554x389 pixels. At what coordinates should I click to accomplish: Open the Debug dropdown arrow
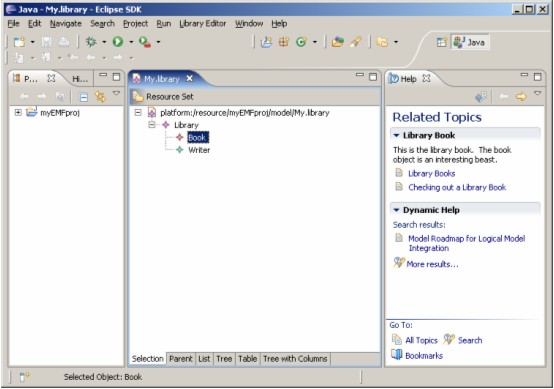pyautogui.click(x=104, y=42)
